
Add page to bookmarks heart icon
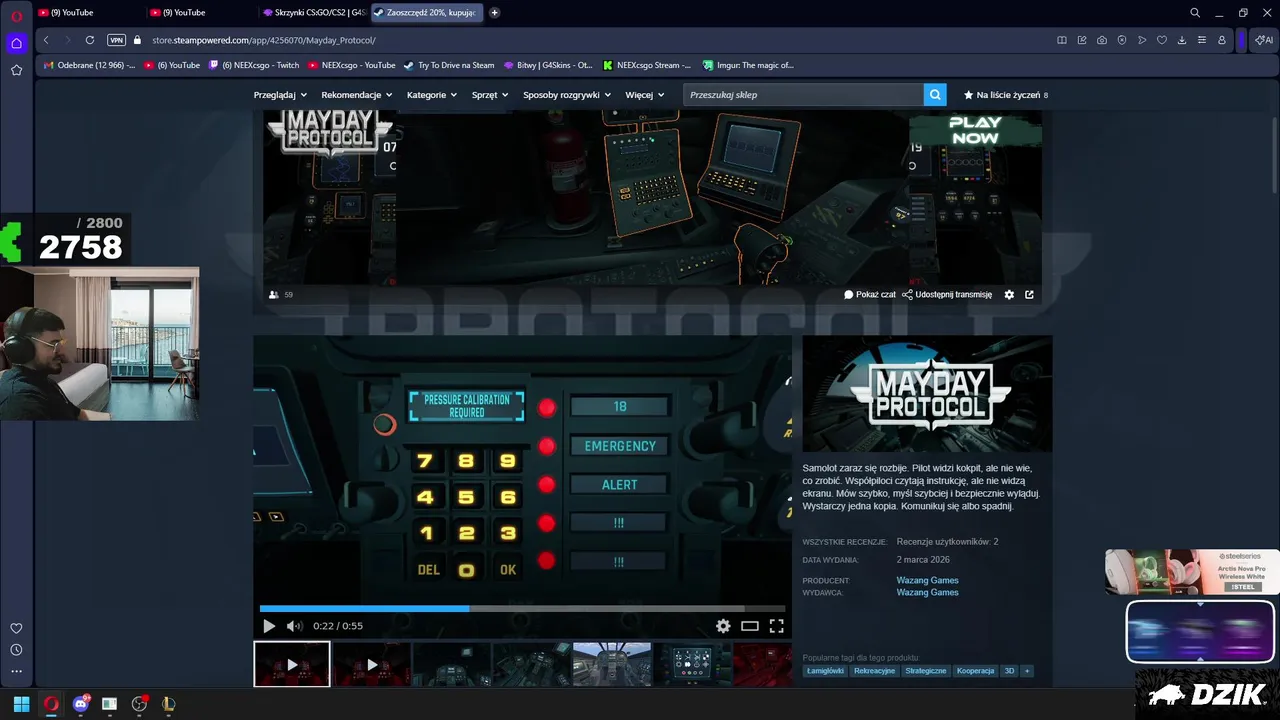[x=1162, y=40]
